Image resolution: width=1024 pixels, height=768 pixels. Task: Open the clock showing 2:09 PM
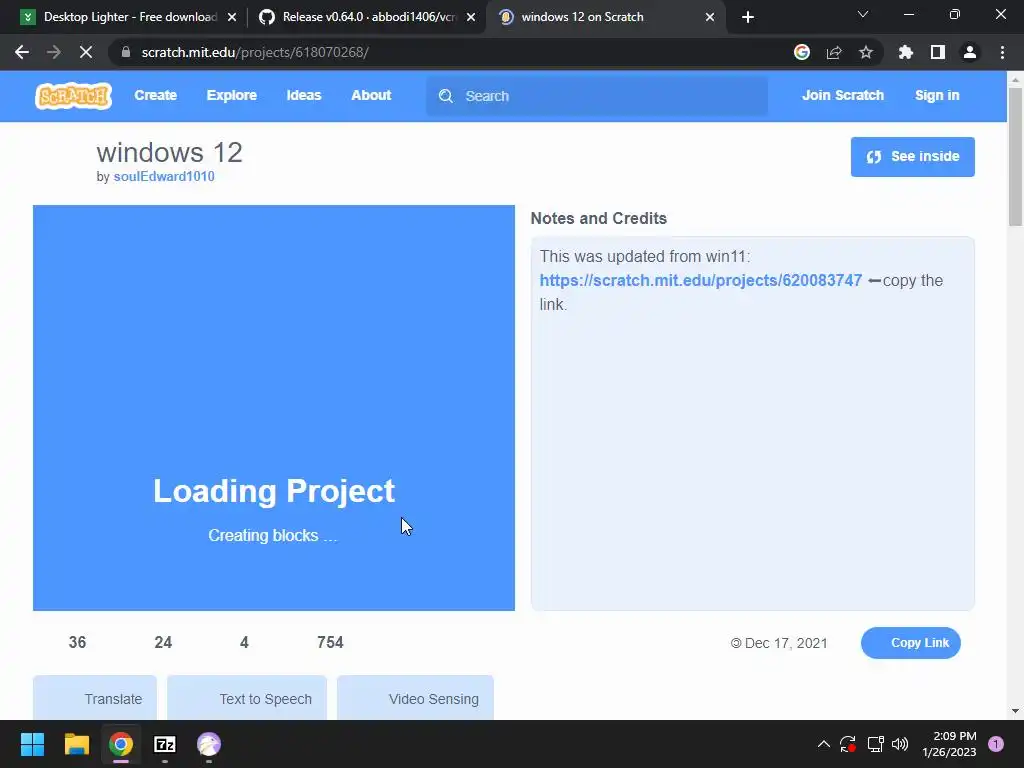(950, 744)
